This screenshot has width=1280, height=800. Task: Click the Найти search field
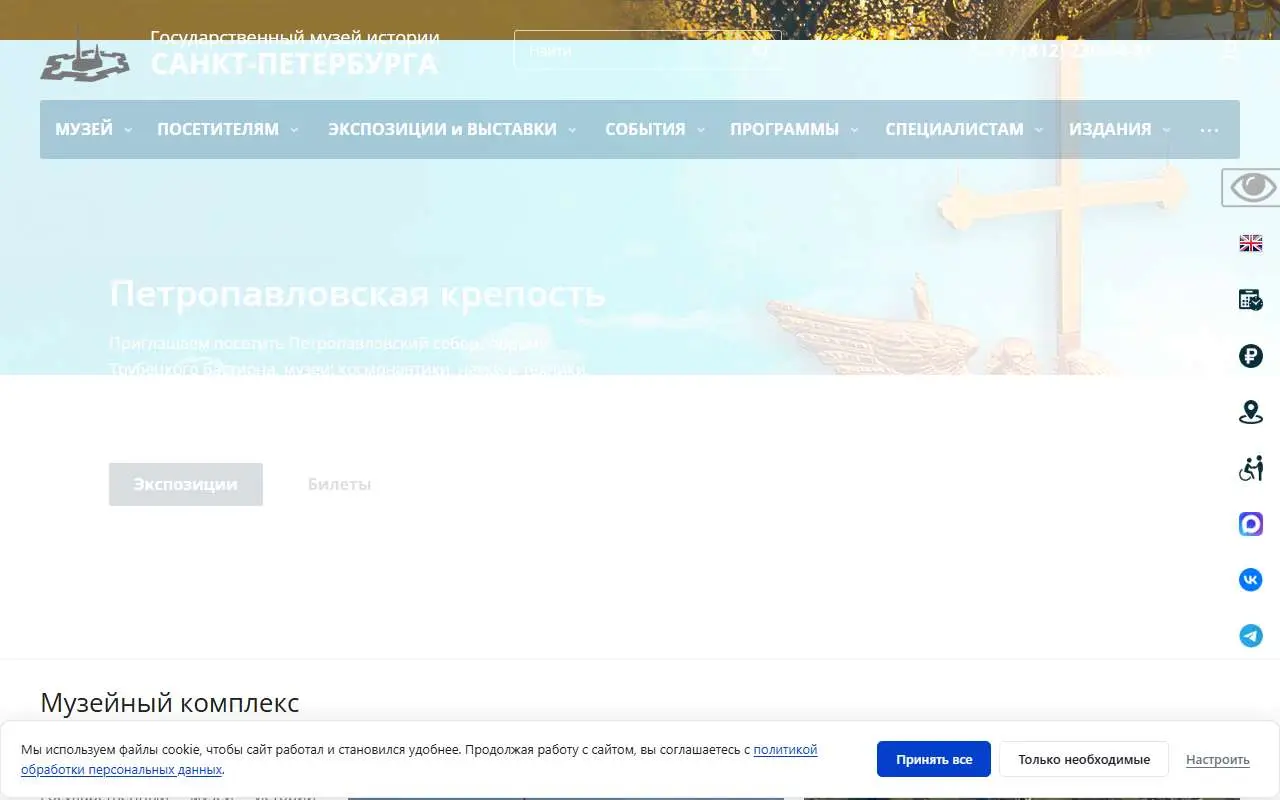(647, 49)
